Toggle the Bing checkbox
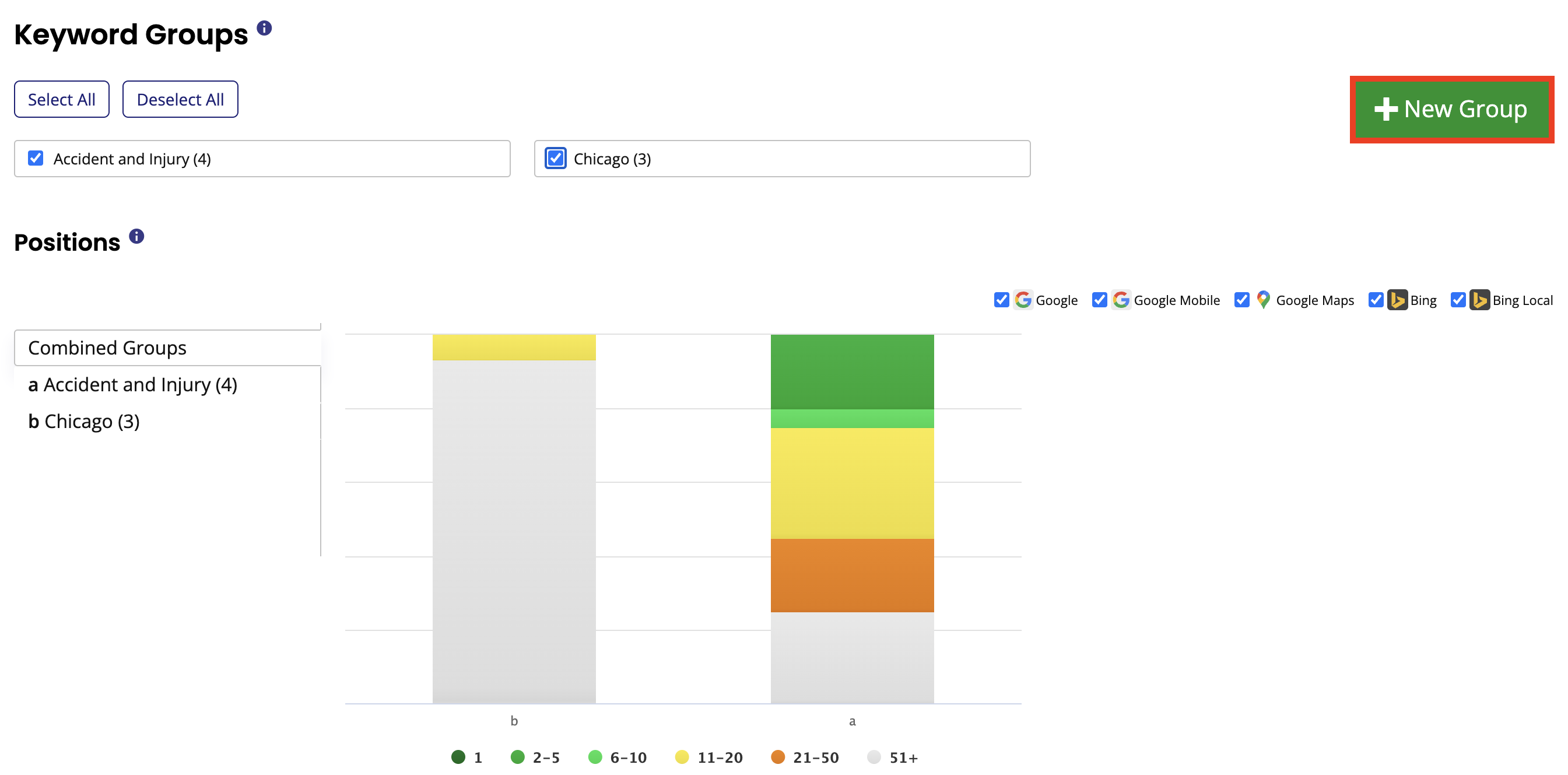The image size is (1568, 775). tap(1376, 300)
